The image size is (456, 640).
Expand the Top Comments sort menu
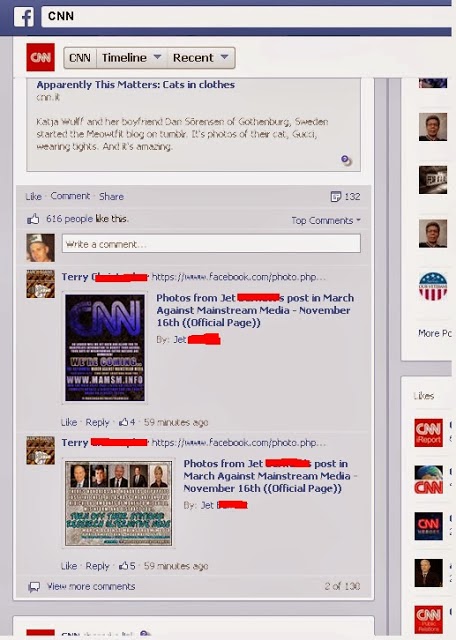click(326, 221)
